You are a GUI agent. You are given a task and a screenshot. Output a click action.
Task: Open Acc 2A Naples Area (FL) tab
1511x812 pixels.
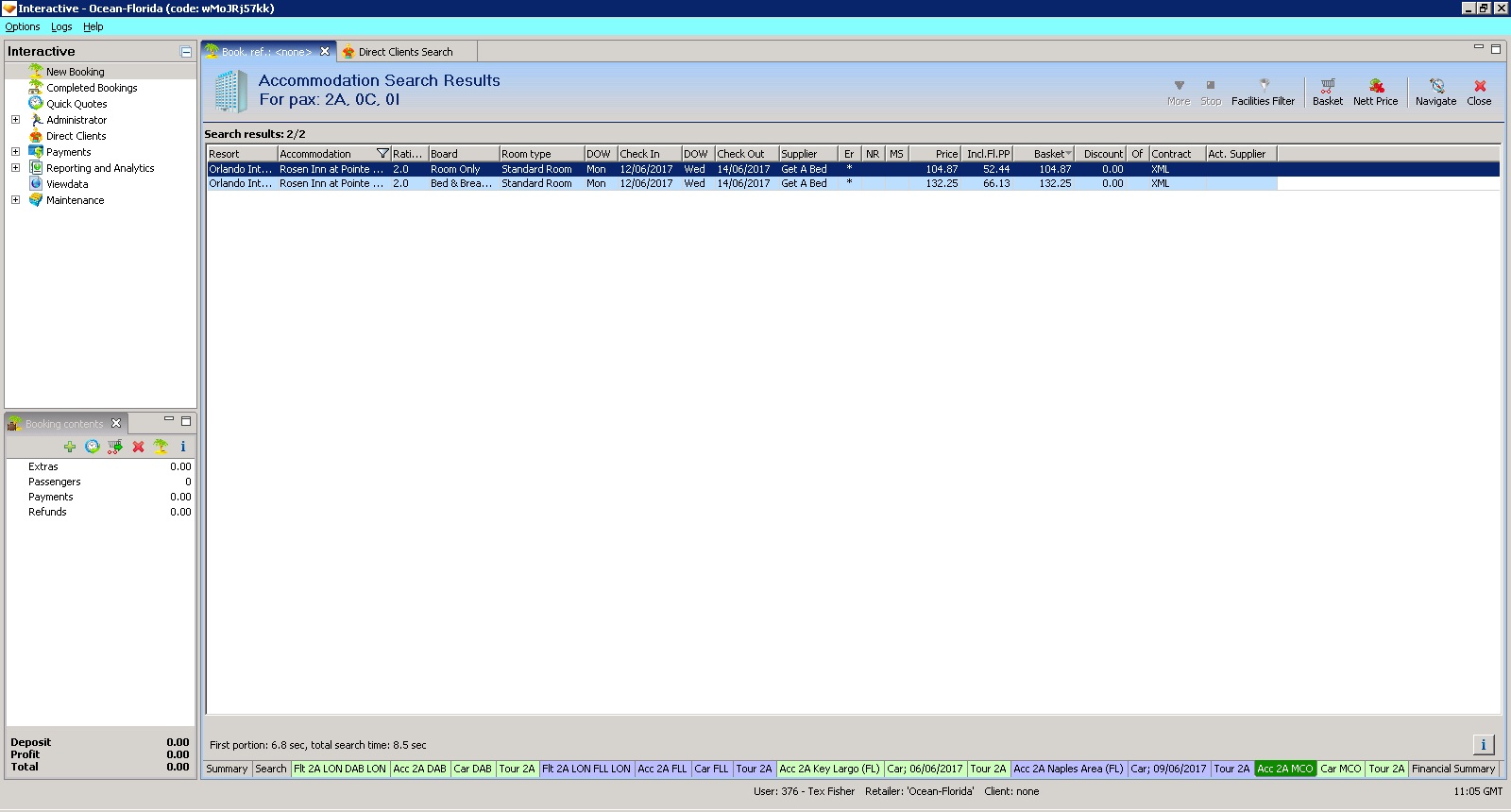(x=1069, y=769)
